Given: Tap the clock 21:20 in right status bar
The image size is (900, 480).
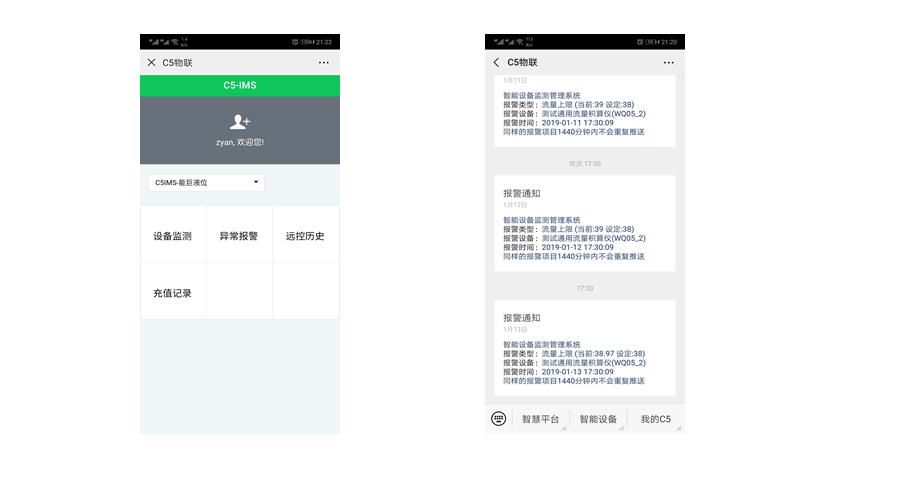Looking at the screenshot, I should point(669,42).
